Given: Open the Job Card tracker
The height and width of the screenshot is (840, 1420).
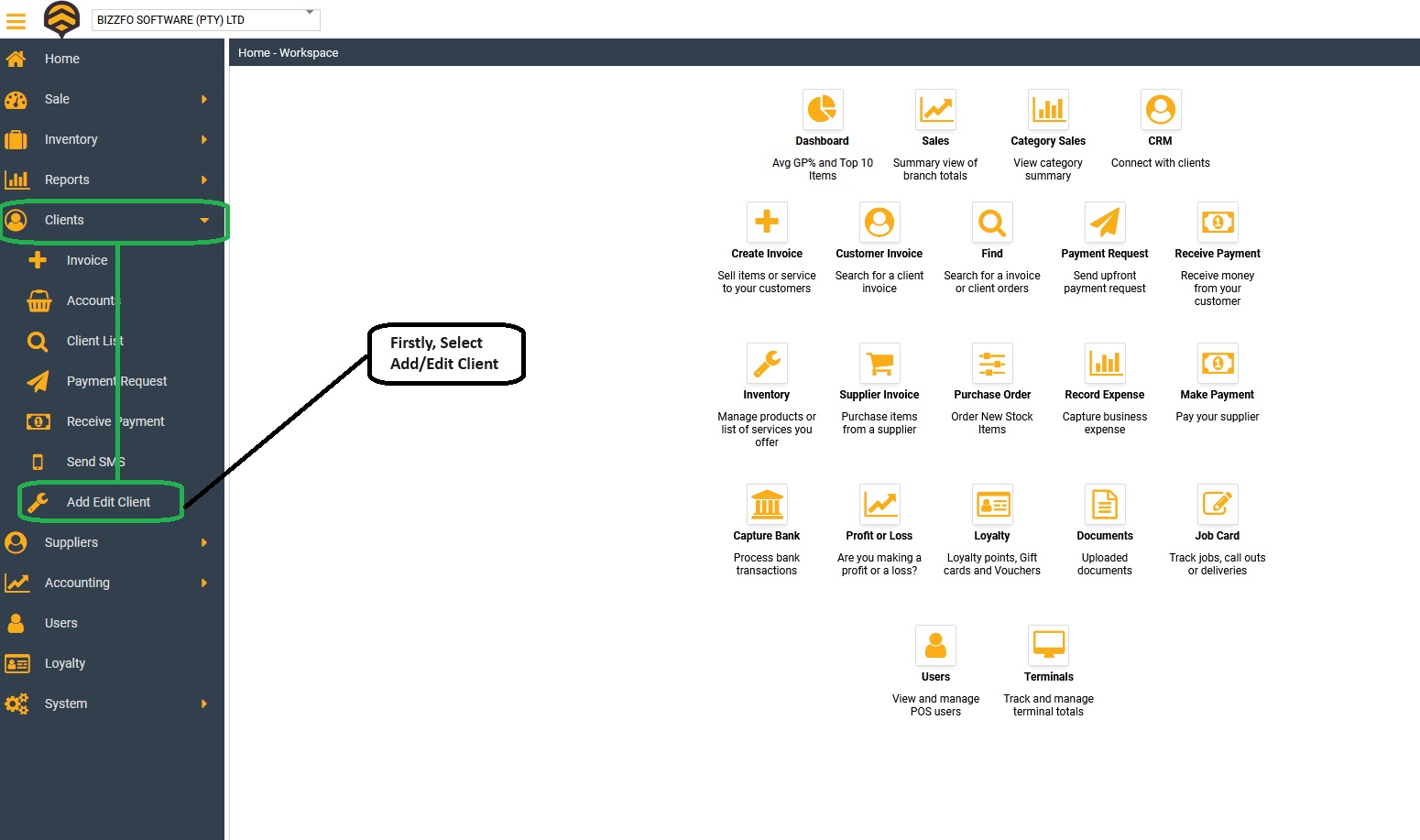Looking at the screenshot, I should (1217, 504).
